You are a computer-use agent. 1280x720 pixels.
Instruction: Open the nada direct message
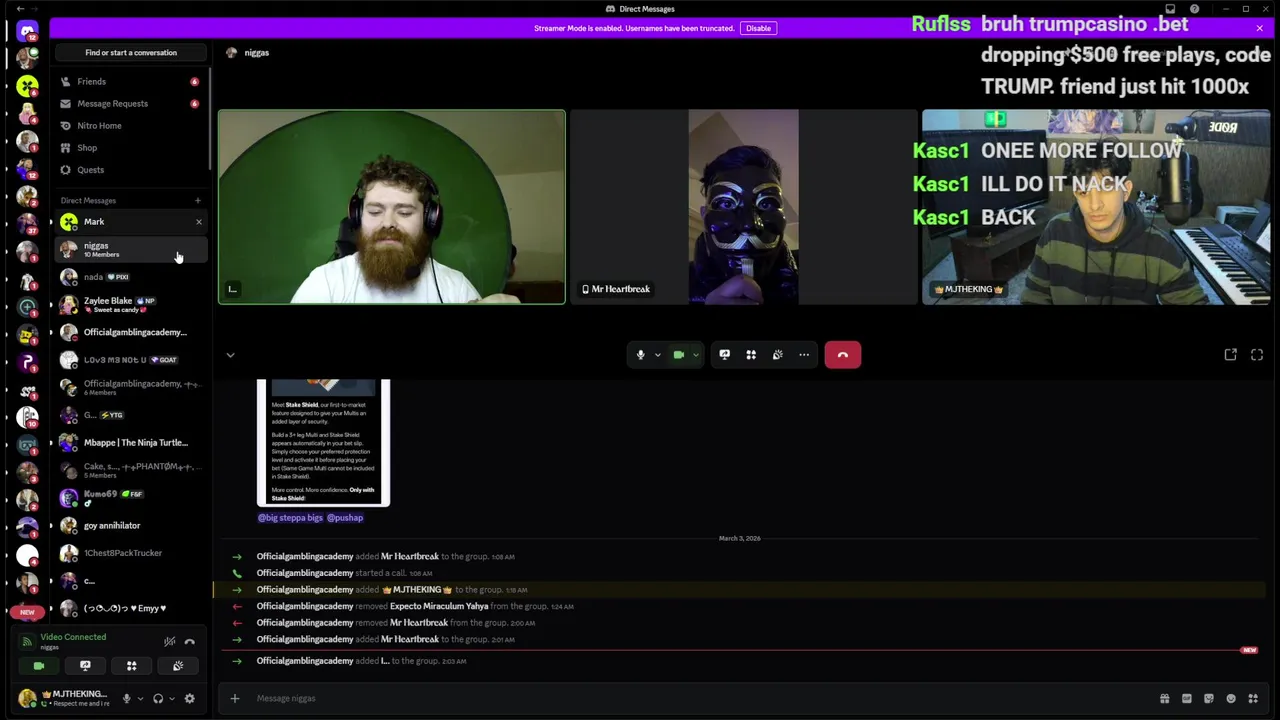pos(130,277)
